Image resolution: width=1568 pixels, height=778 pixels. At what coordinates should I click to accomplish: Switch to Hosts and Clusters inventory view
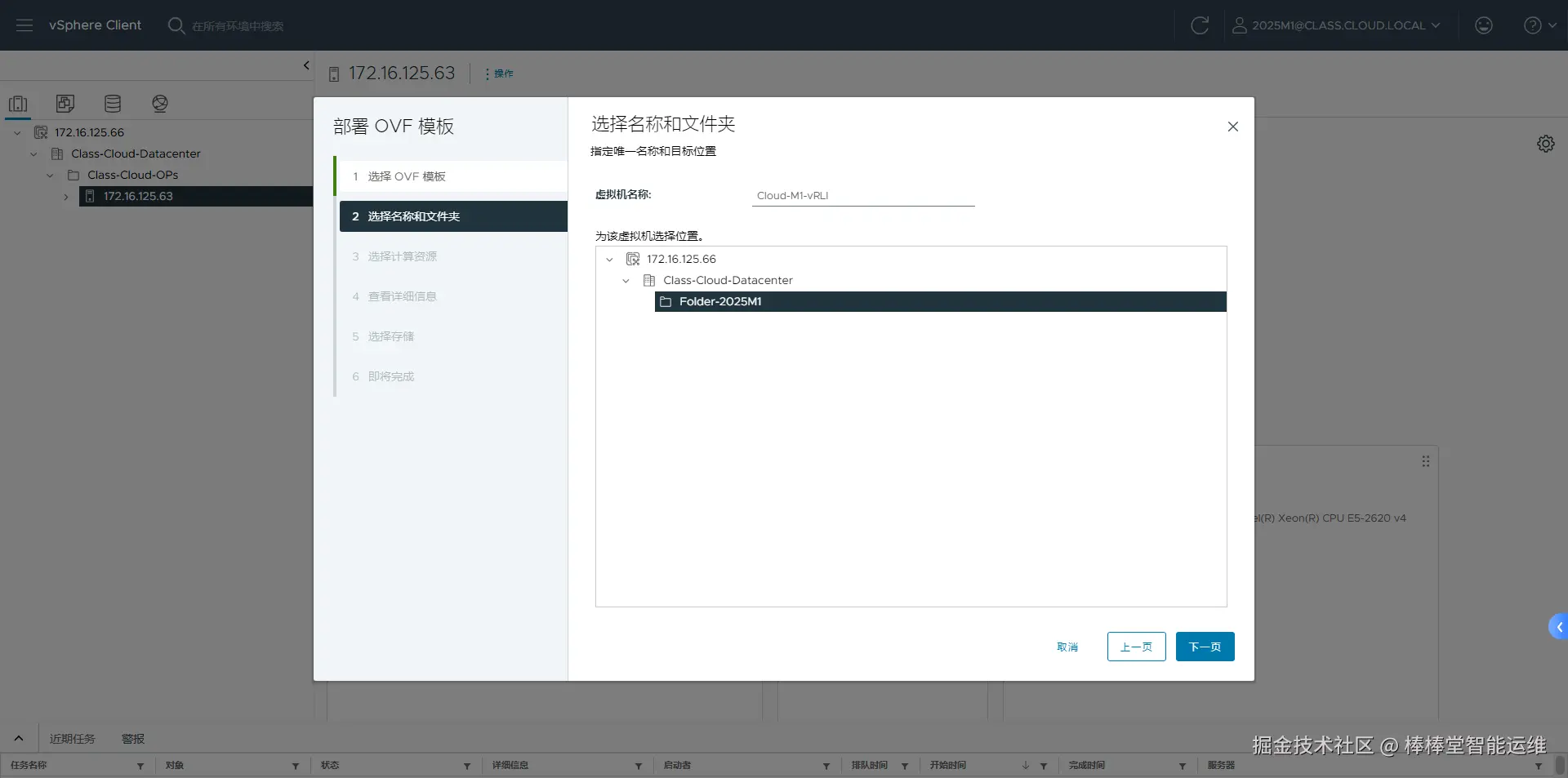click(18, 104)
